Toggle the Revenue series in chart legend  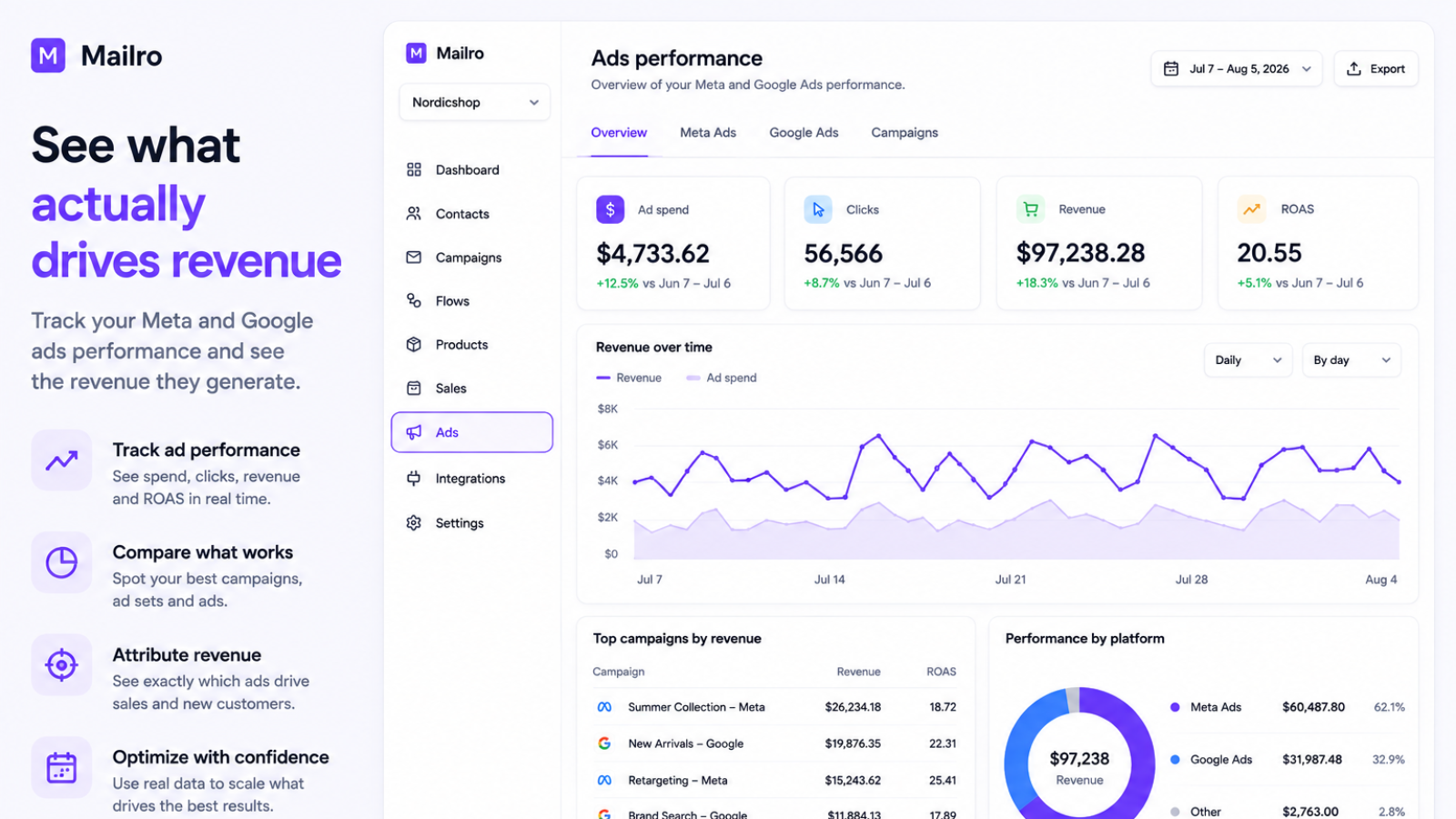(x=629, y=378)
